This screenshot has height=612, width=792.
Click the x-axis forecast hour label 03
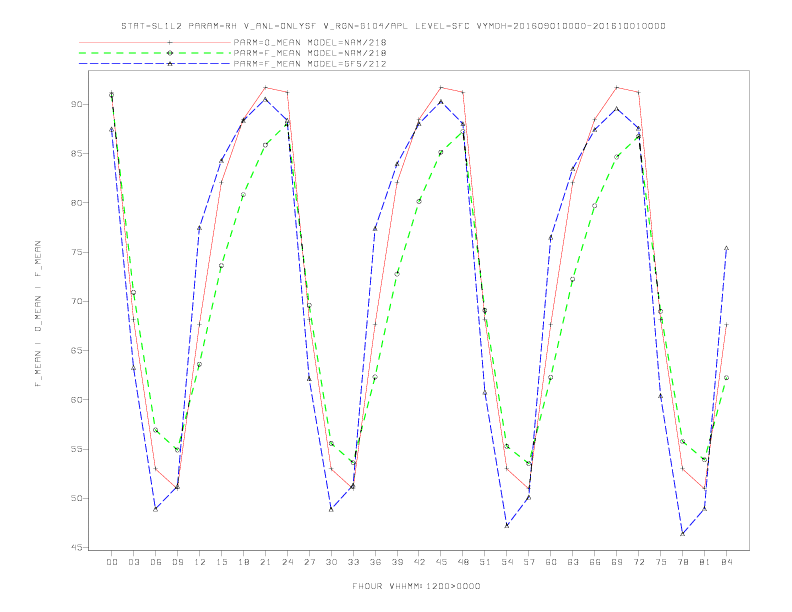pos(133,562)
